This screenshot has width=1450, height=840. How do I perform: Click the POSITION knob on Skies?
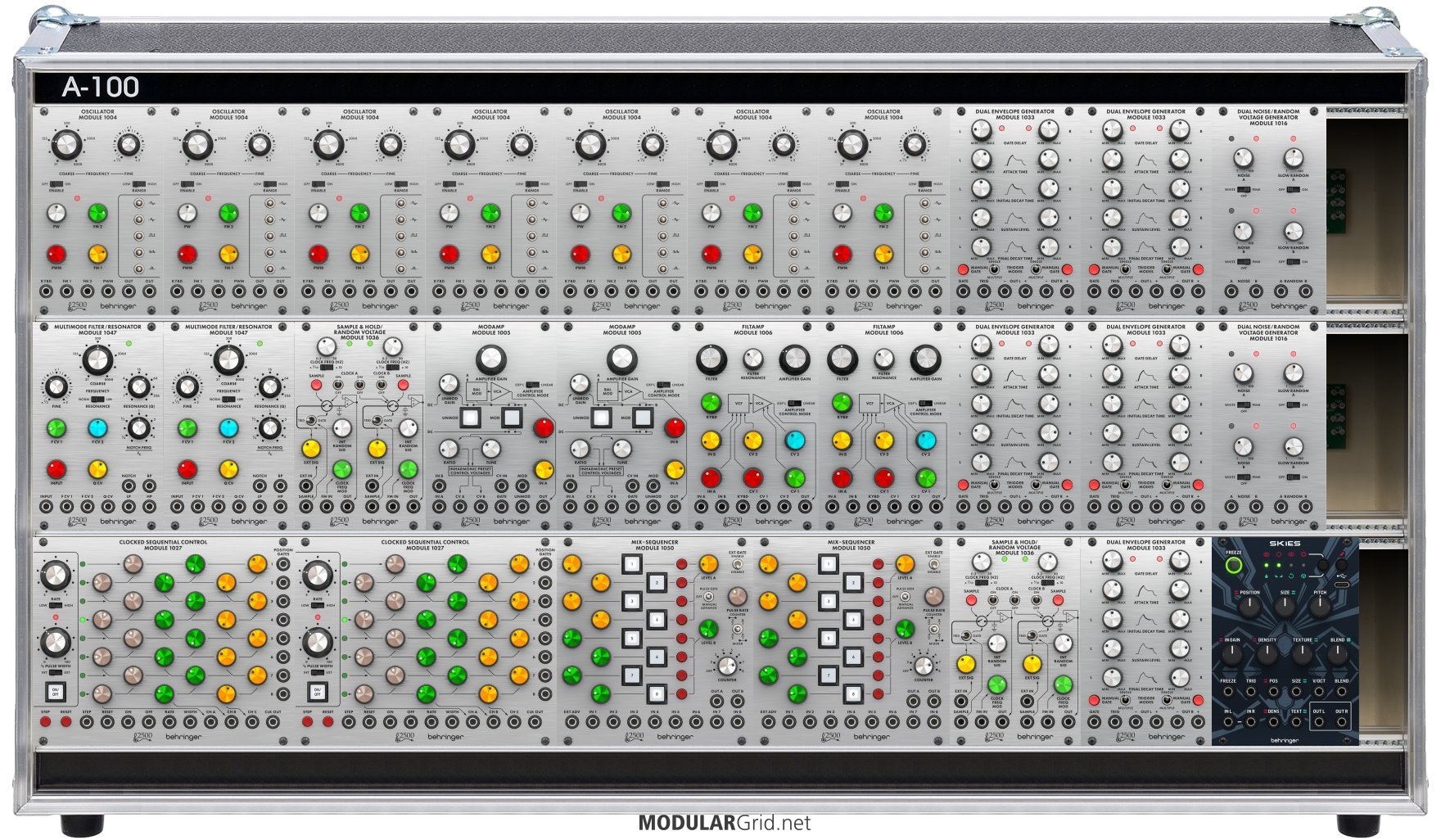(x=1249, y=607)
